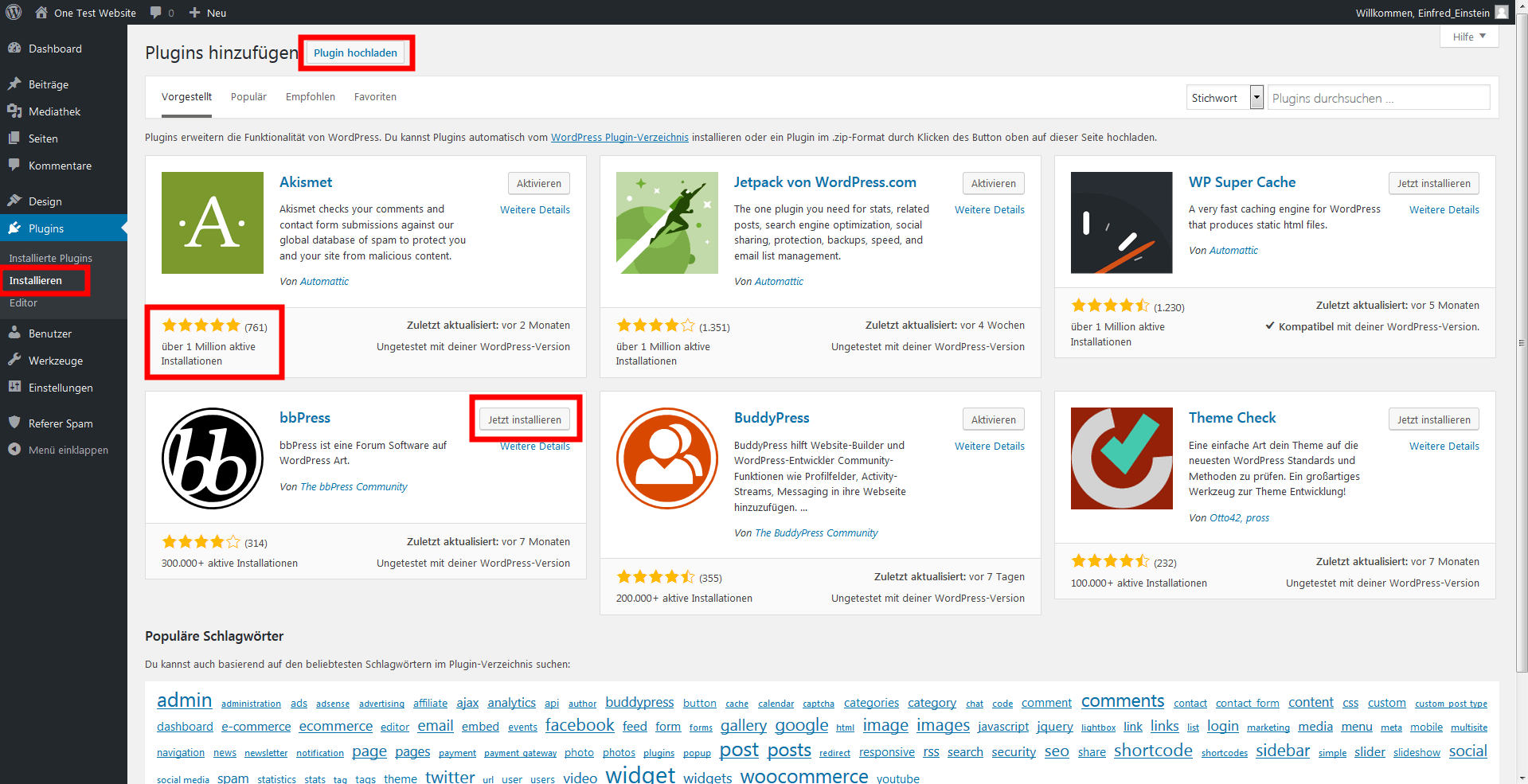
Task: Open Weitere Details for Akismet
Action: [535, 210]
